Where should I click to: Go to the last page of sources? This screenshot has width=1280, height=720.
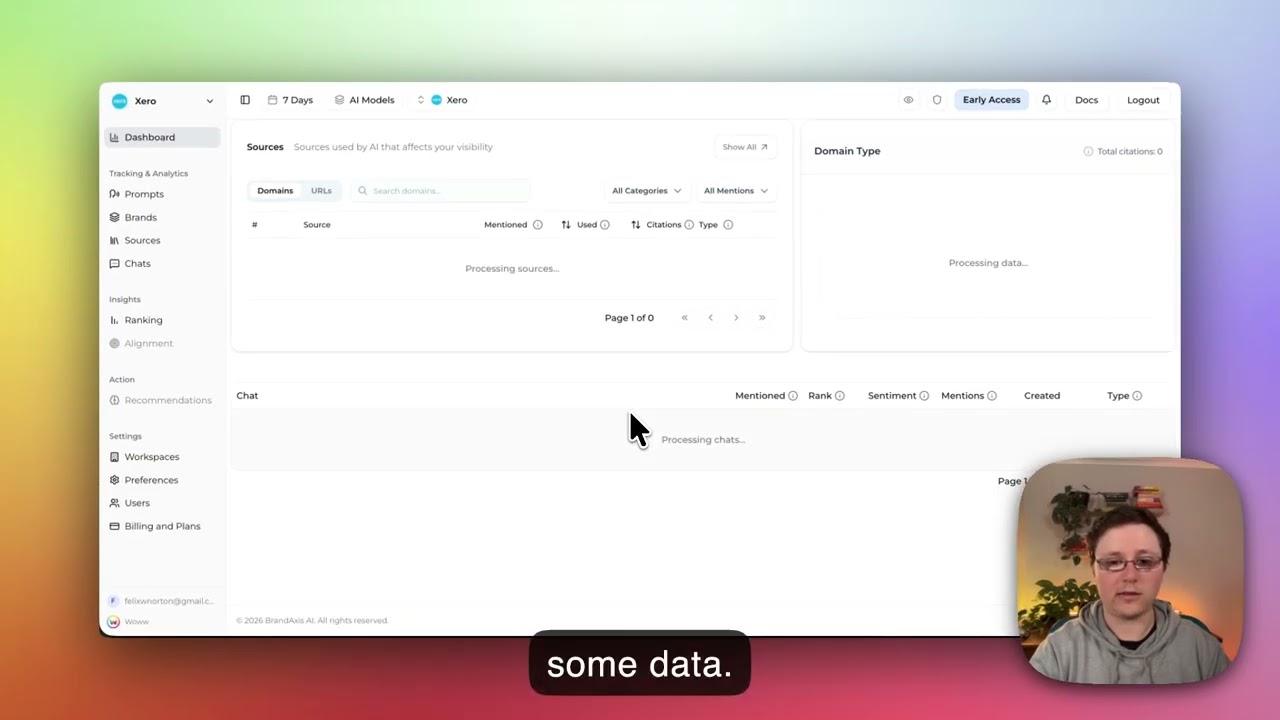(x=762, y=318)
